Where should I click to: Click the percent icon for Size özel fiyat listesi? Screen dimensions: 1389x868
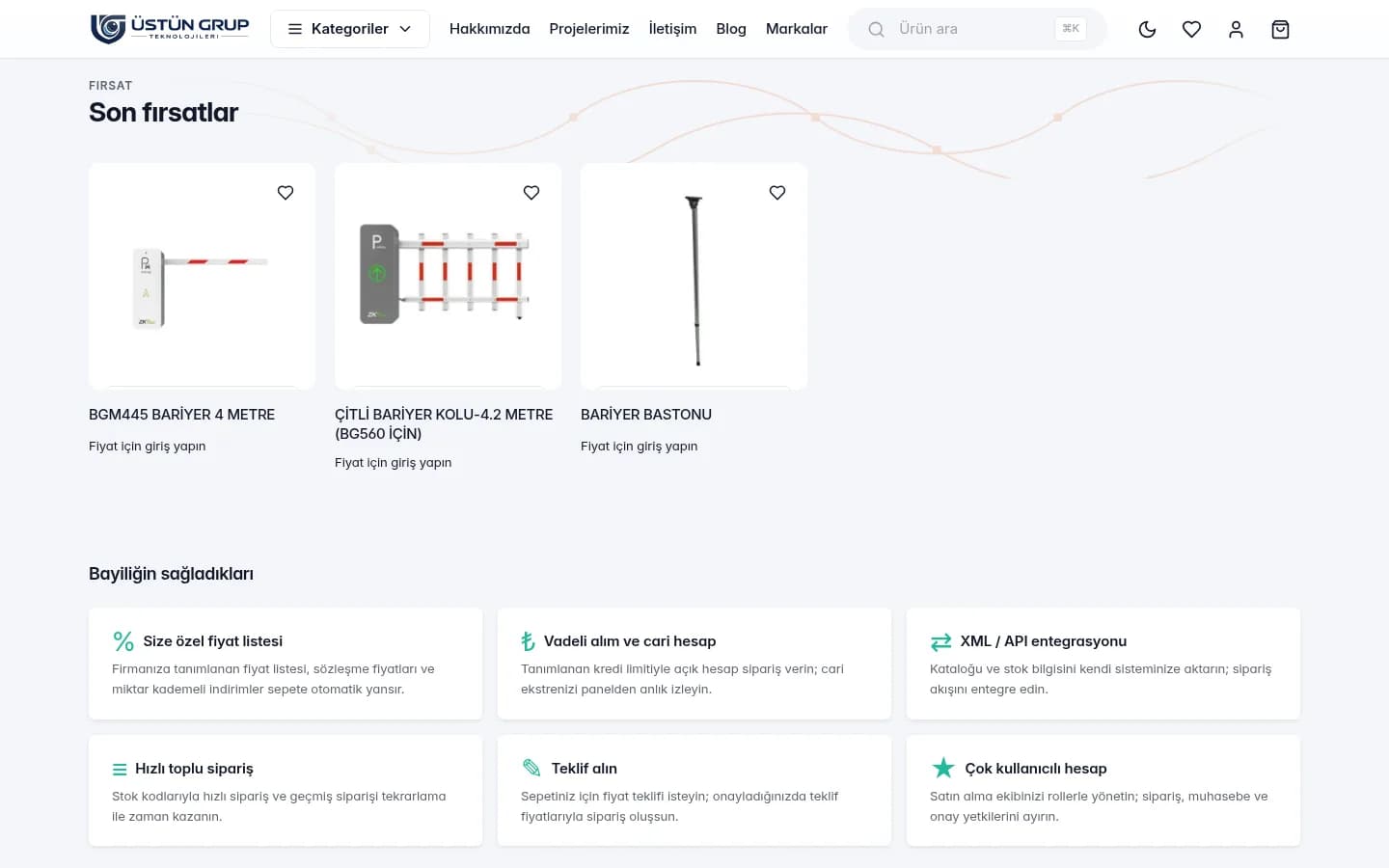click(123, 641)
